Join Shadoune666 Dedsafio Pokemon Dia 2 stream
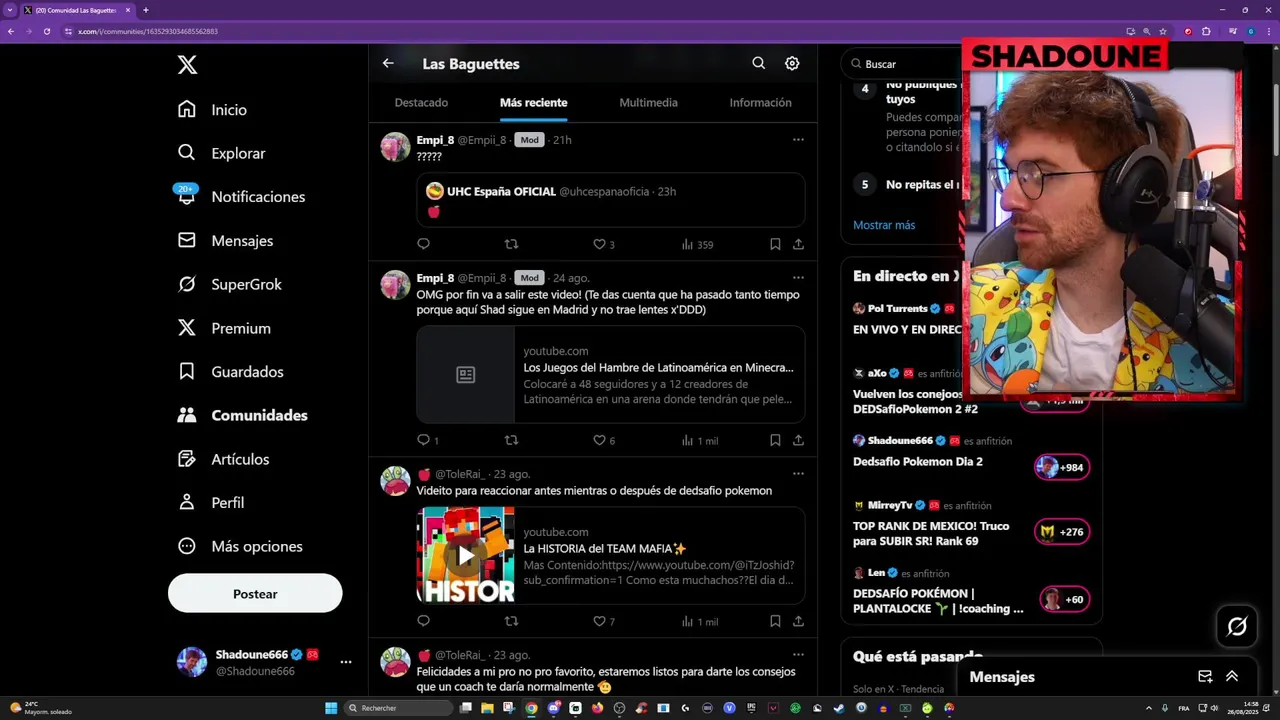This screenshot has width=1280, height=720. [x=917, y=462]
